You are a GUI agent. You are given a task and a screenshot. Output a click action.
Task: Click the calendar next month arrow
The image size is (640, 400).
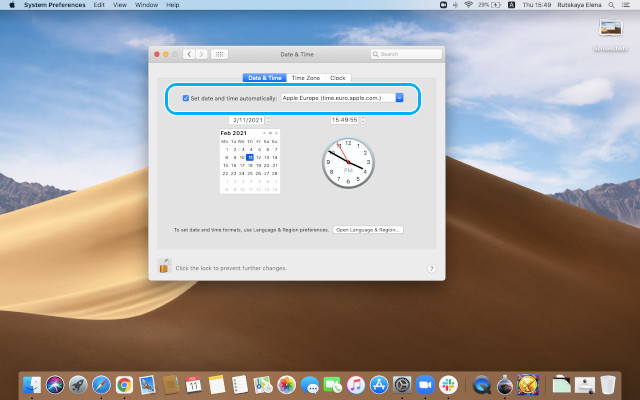(276, 133)
